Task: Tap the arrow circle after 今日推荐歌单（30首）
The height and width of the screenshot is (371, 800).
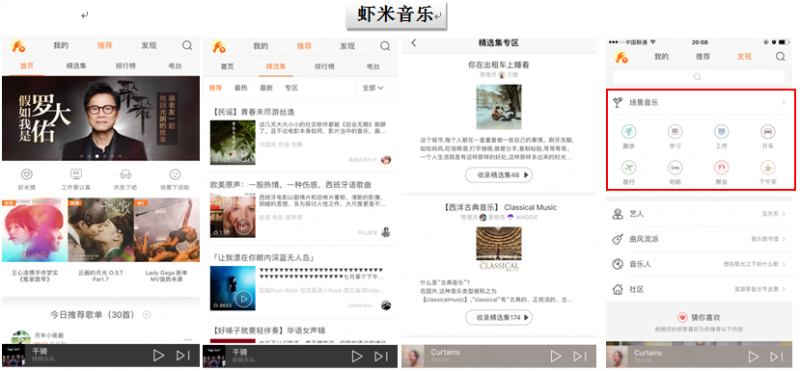Action: 147,314
